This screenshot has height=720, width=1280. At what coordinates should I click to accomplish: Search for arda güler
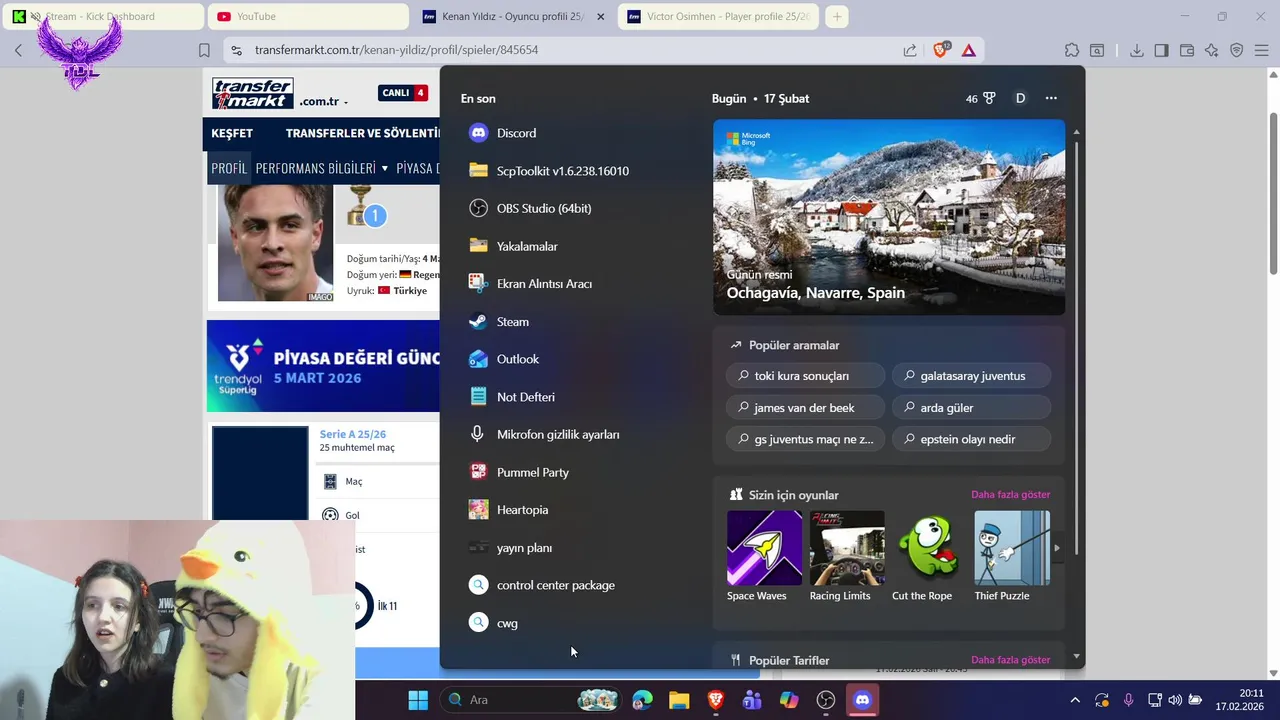(971, 408)
